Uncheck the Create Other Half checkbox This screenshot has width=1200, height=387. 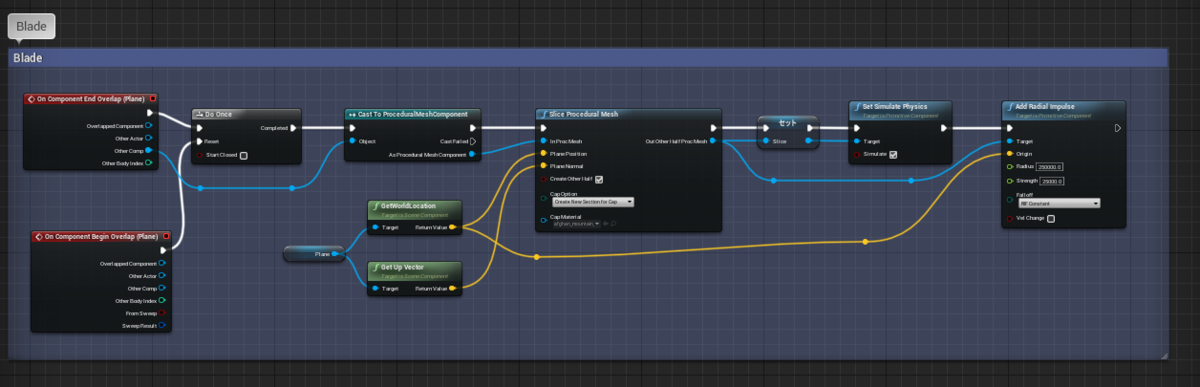pyautogui.click(x=599, y=179)
